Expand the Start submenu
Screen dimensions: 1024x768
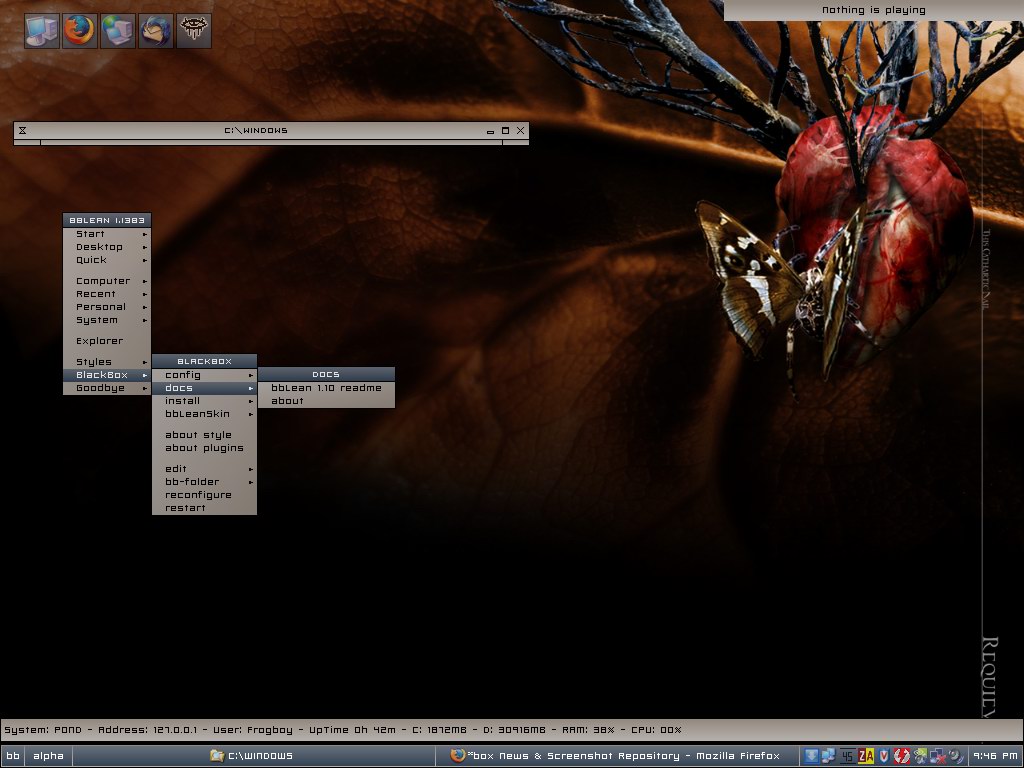pyautogui.click(x=107, y=234)
